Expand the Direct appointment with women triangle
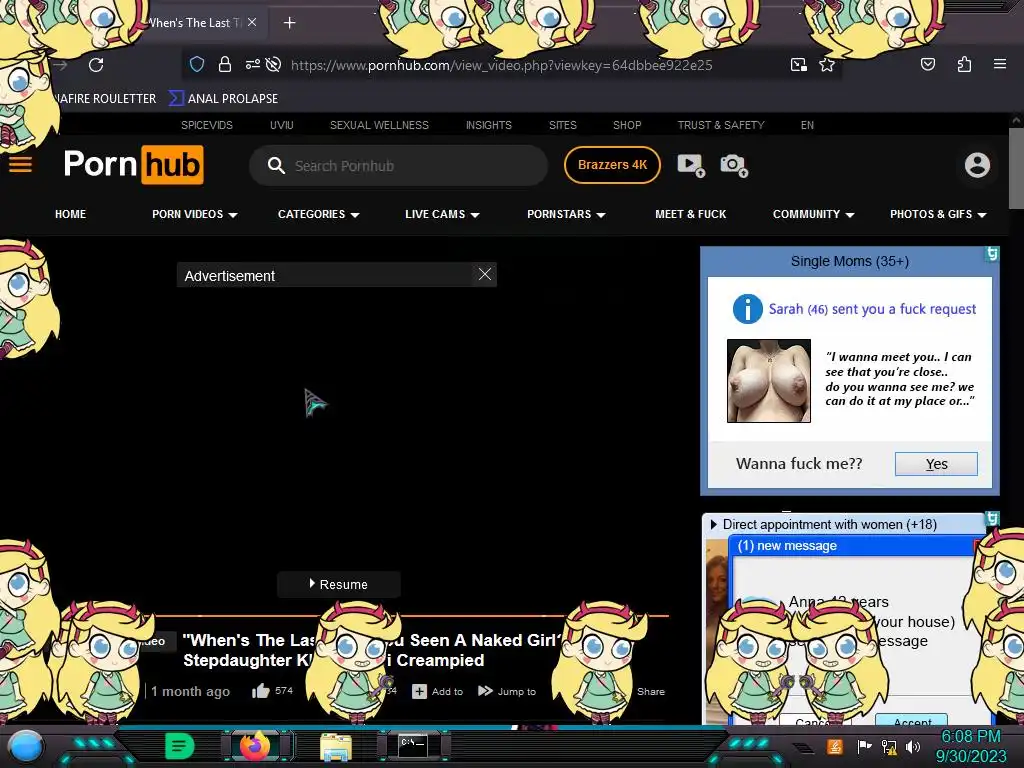 (x=713, y=524)
